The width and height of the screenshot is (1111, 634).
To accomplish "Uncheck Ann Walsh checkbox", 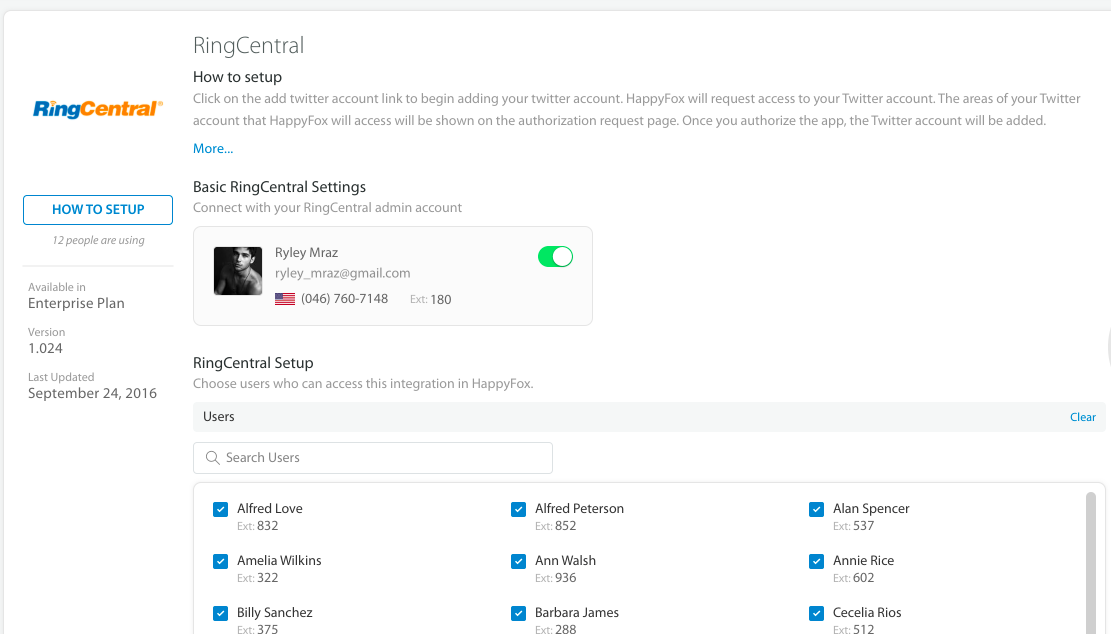I will click(x=519, y=561).
